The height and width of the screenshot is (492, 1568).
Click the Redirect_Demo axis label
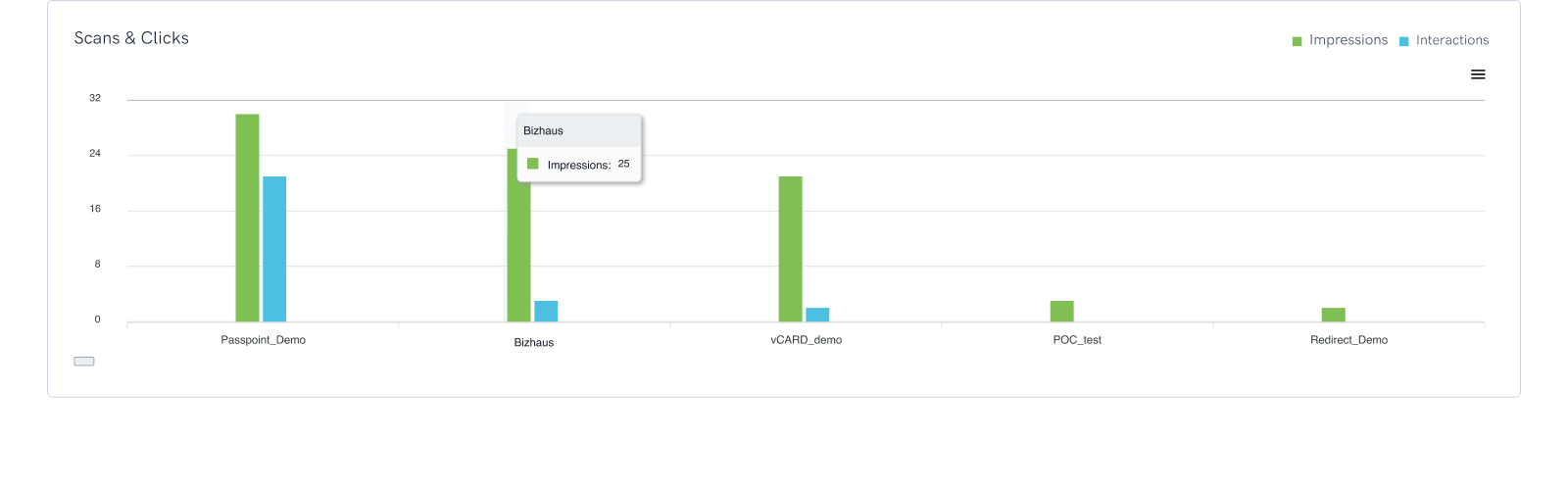pos(1348,340)
